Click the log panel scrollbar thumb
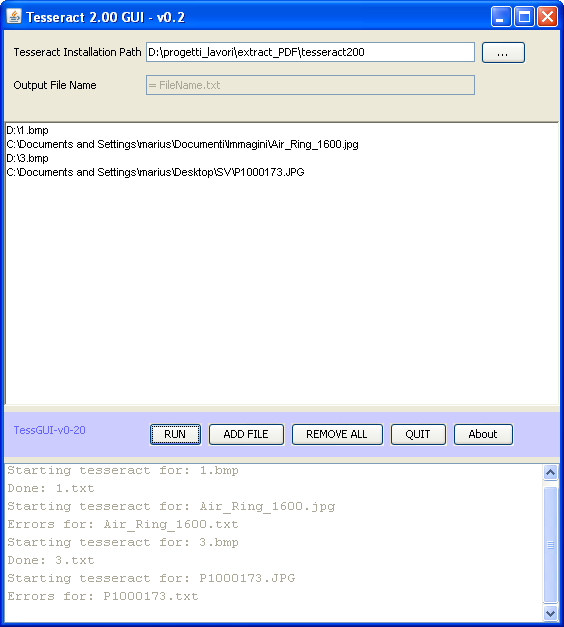564x627 pixels. [550, 545]
